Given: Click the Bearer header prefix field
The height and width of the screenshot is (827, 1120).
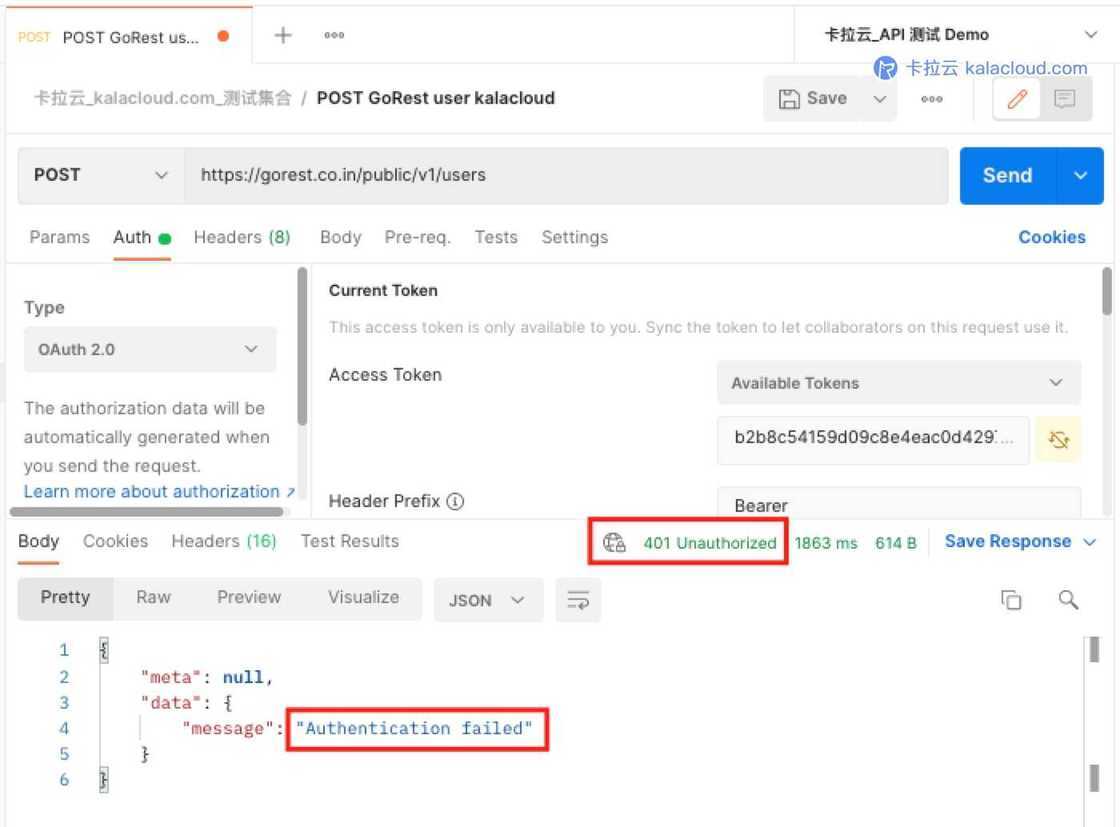Looking at the screenshot, I should 899,504.
